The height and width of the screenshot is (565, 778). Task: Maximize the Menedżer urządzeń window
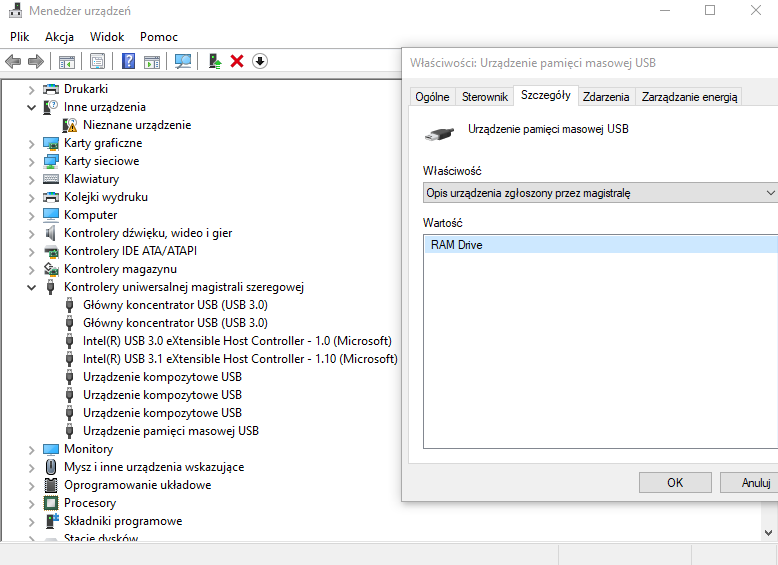pyautogui.click(x=710, y=10)
